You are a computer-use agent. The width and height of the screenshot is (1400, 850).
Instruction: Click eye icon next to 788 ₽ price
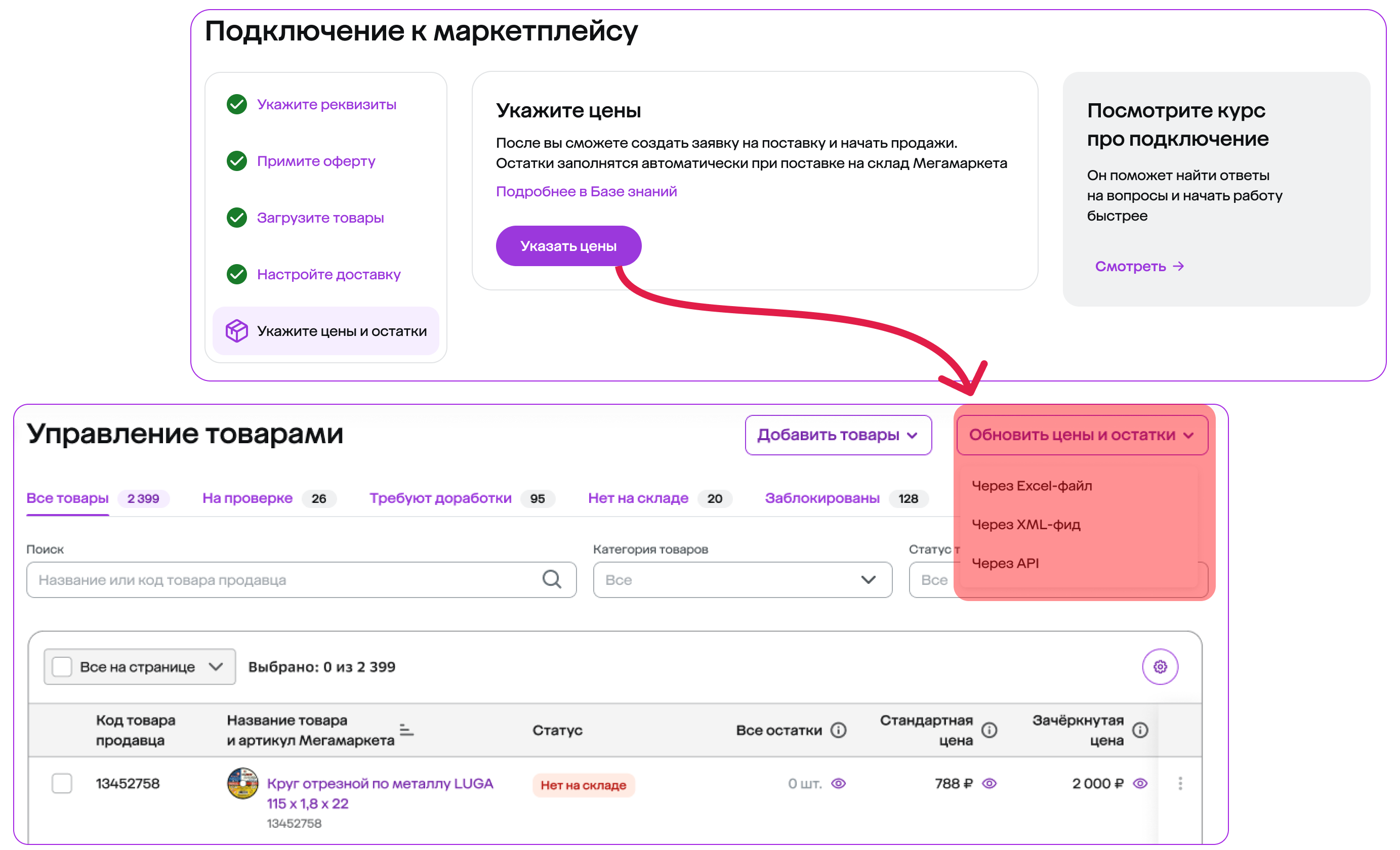click(989, 783)
